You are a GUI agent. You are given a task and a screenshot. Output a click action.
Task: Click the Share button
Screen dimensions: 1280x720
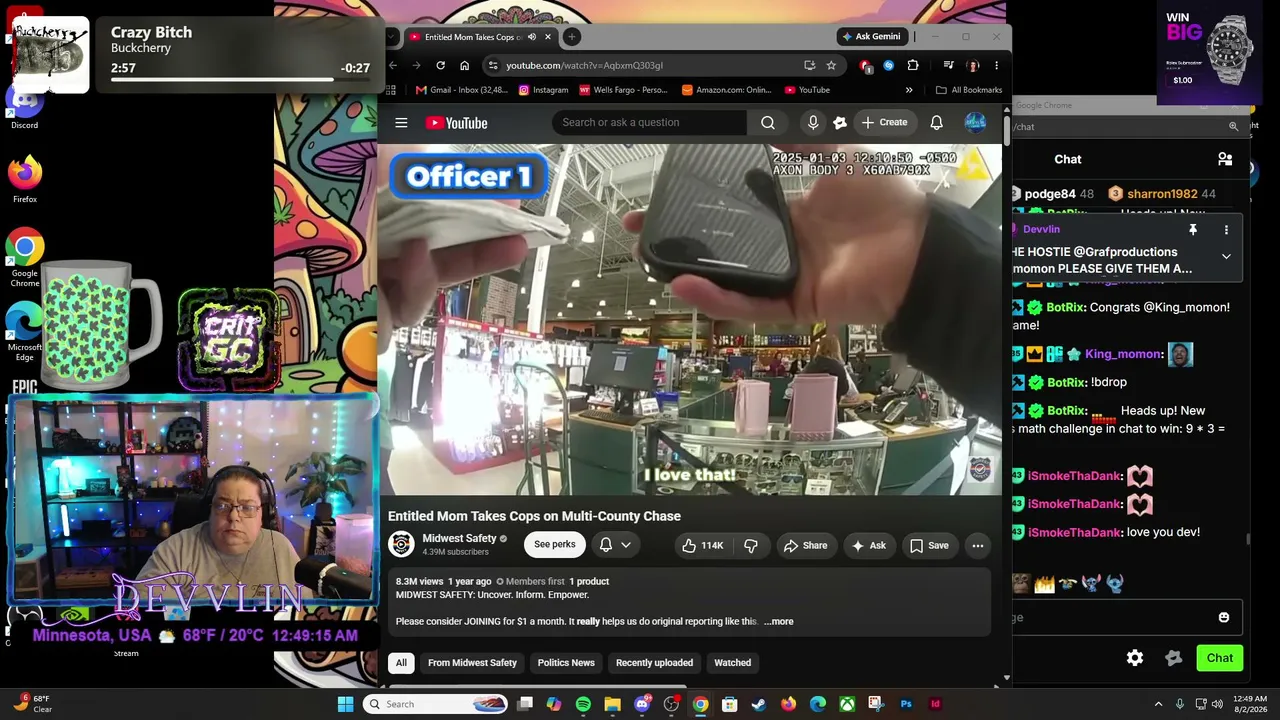pos(805,545)
